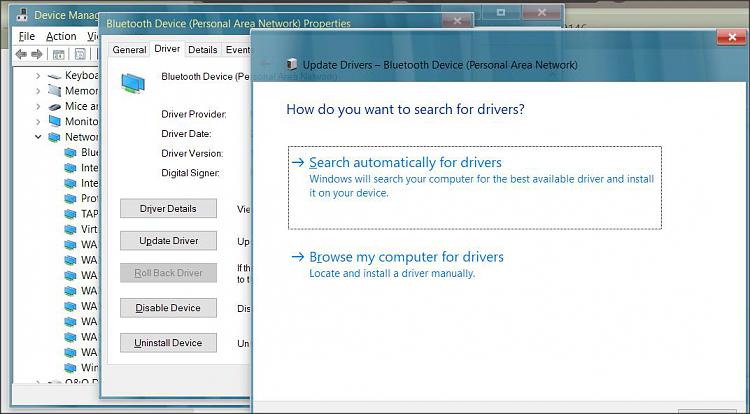The width and height of the screenshot is (750, 414).
Task: Click the 'Driver Date:' label
Action: click(186, 134)
